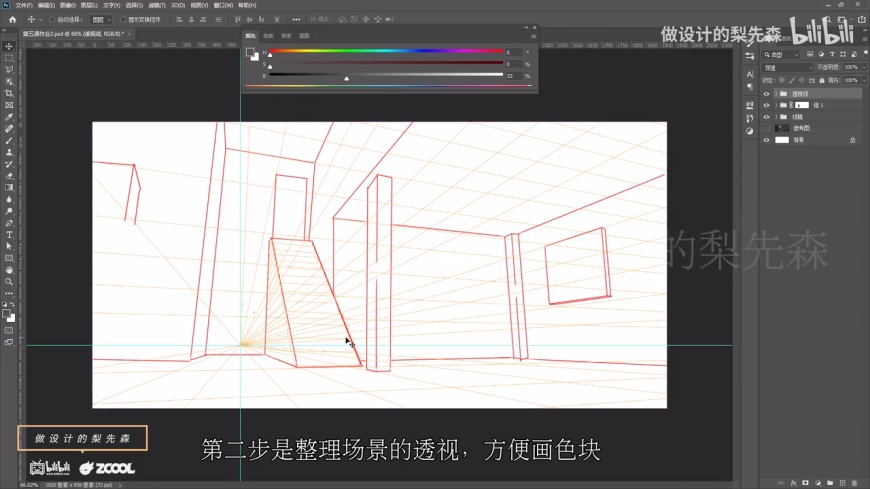
Task: Select the Dodge tool
Action: click(9, 211)
